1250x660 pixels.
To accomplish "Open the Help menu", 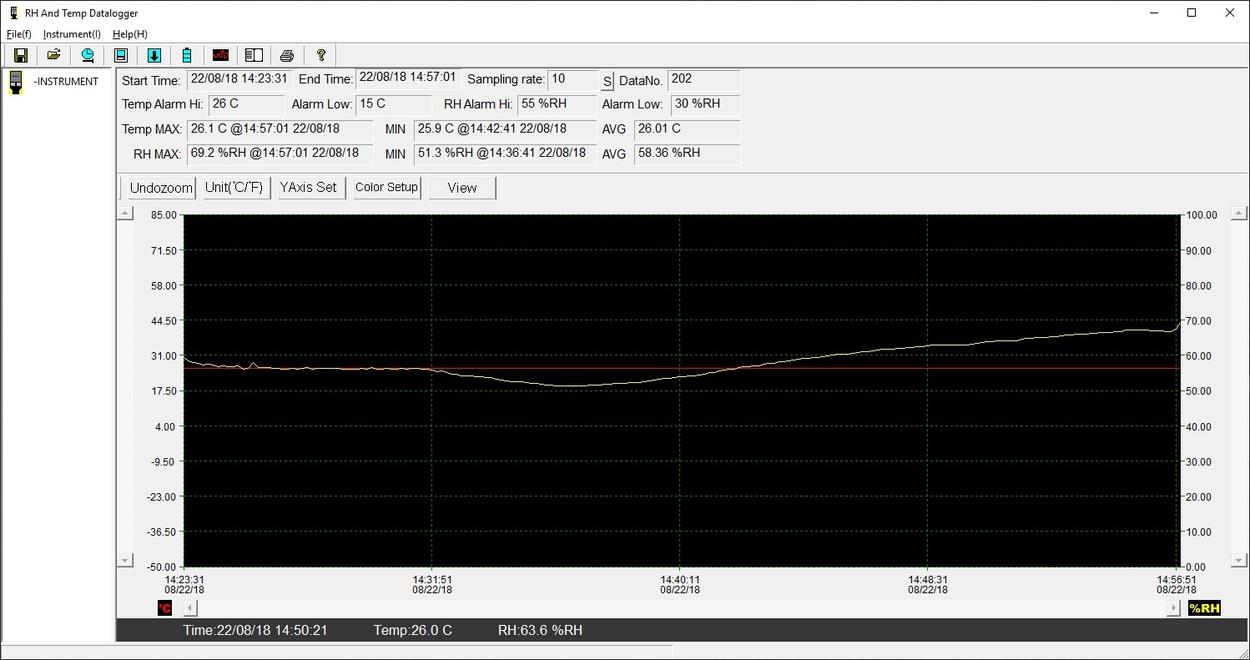I will click(129, 34).
